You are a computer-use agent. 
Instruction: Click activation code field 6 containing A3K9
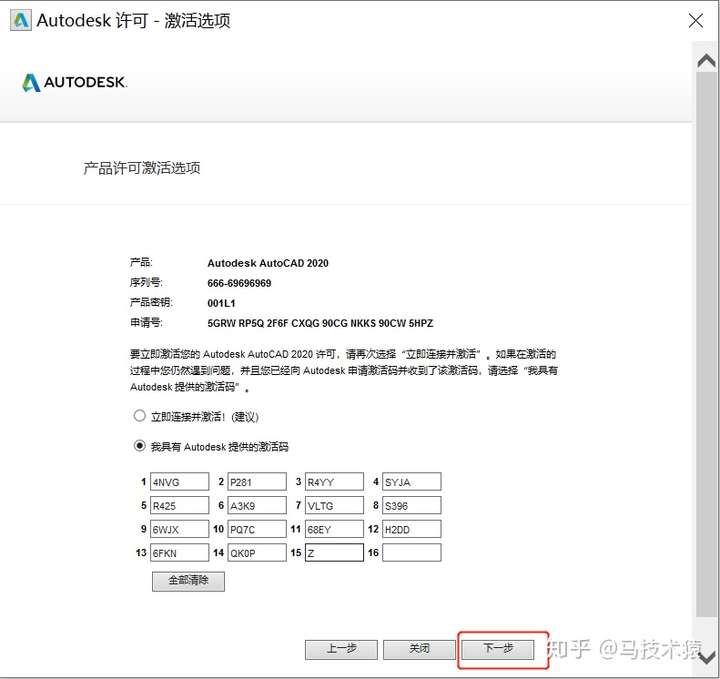257,505
